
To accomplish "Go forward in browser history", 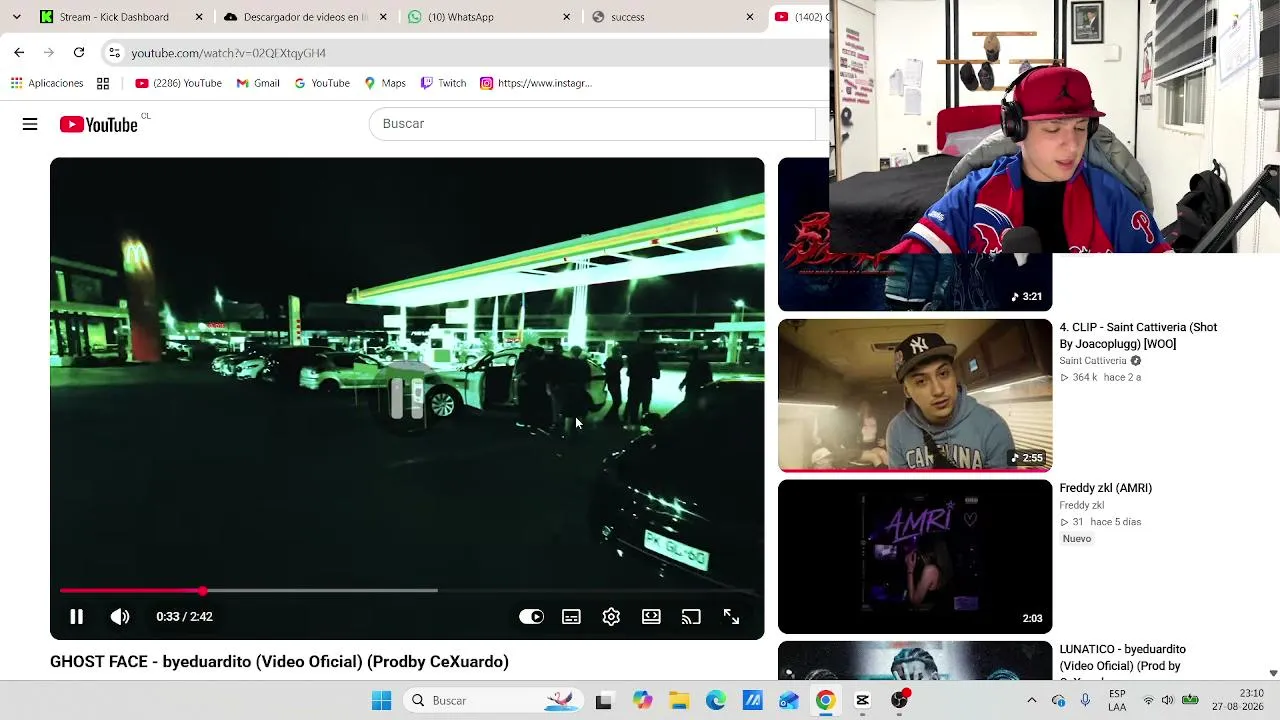I will [49, 52].
